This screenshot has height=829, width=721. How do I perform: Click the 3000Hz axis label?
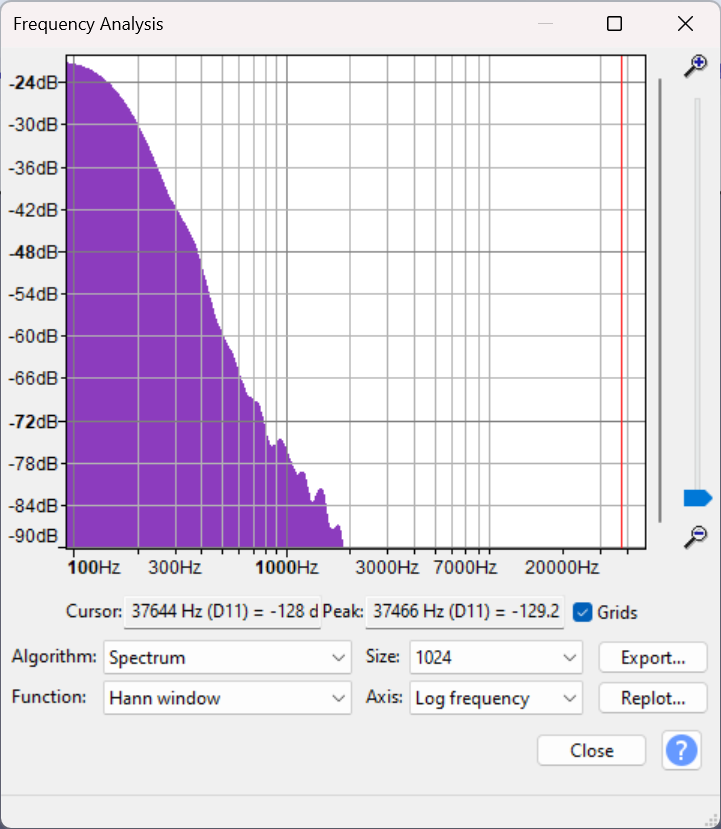(387, 567)
